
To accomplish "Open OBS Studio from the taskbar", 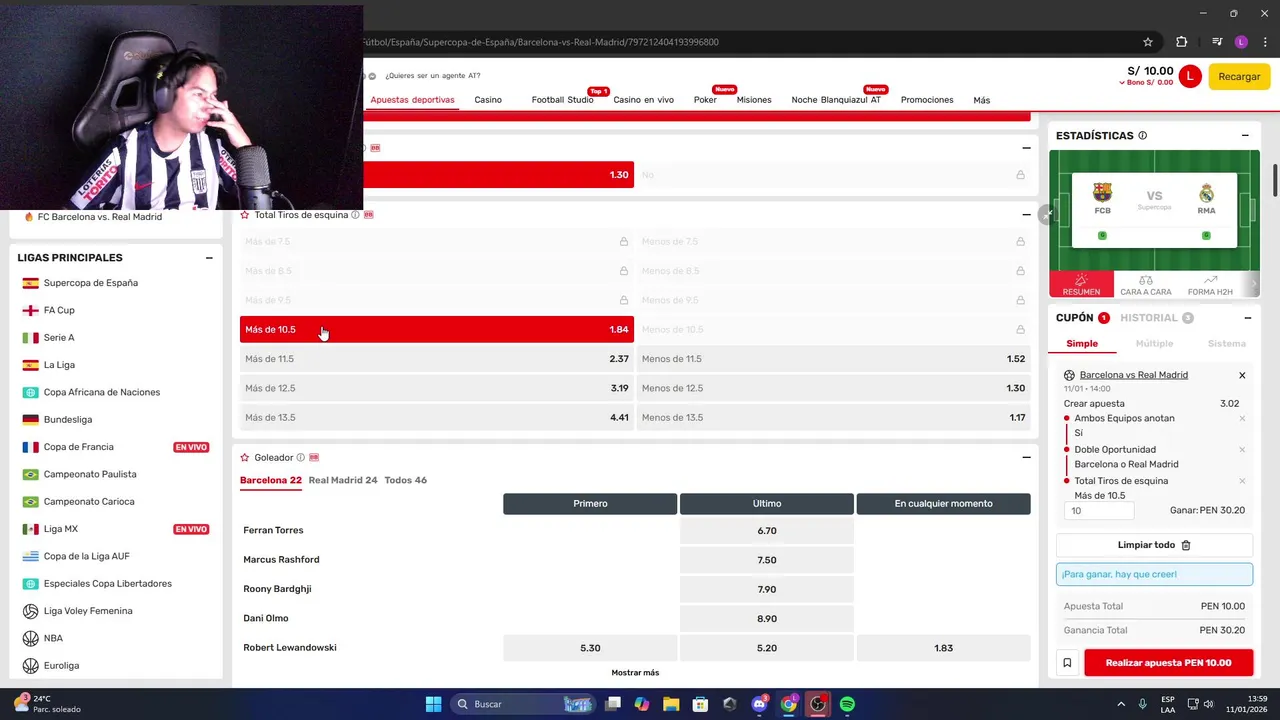I will pos(818,704).
